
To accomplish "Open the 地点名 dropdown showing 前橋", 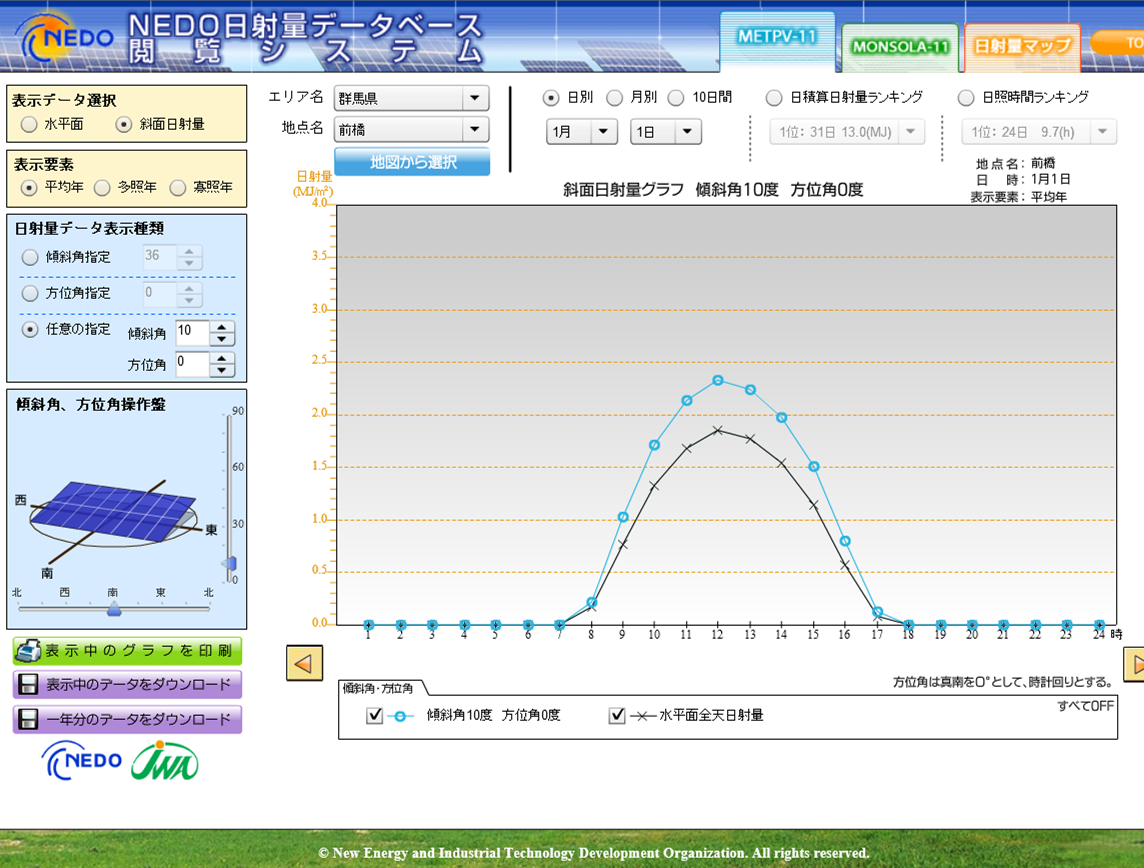I will (411, 130).
